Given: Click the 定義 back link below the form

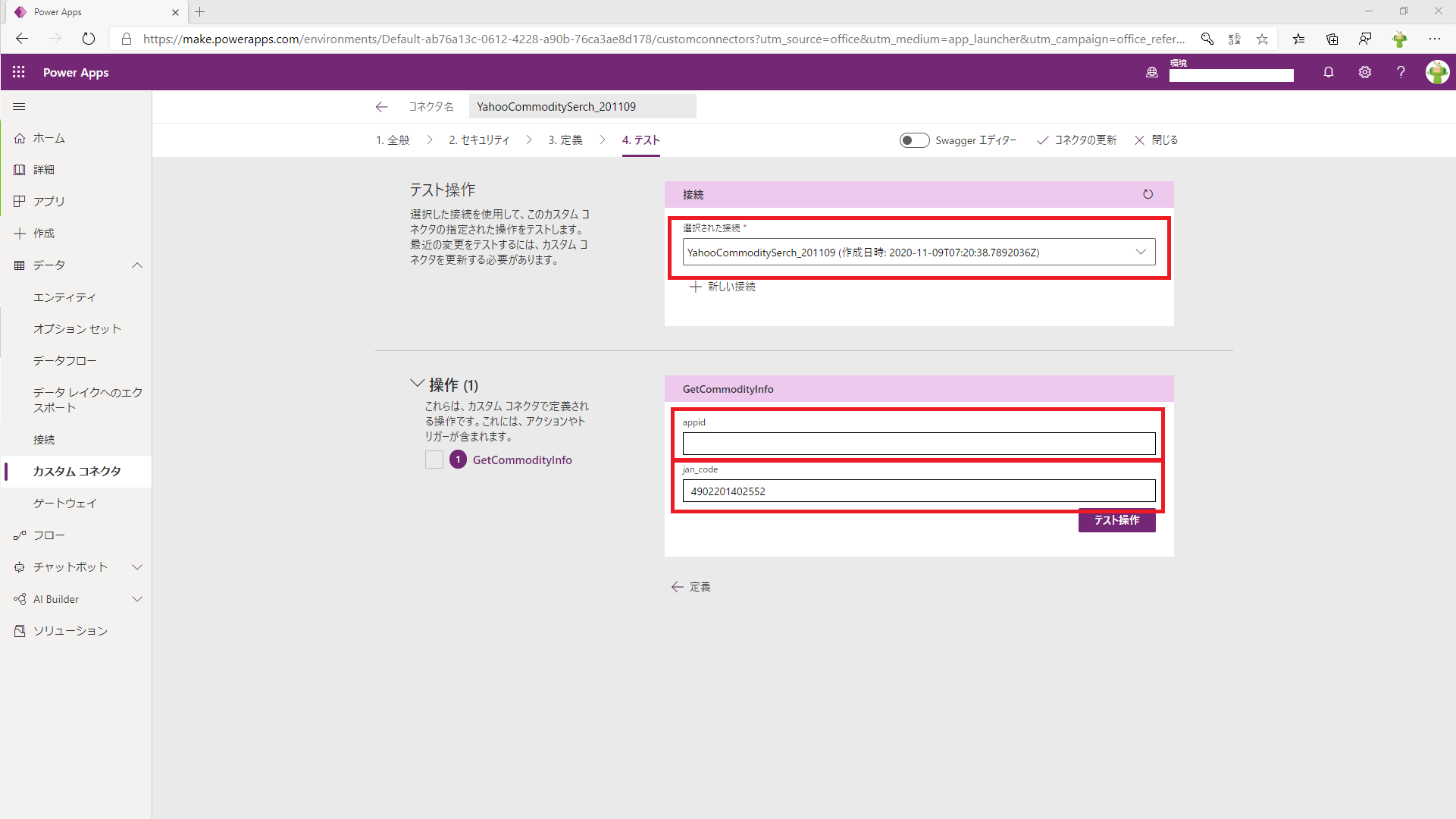Looking at the screenshot, I should 690,587.
